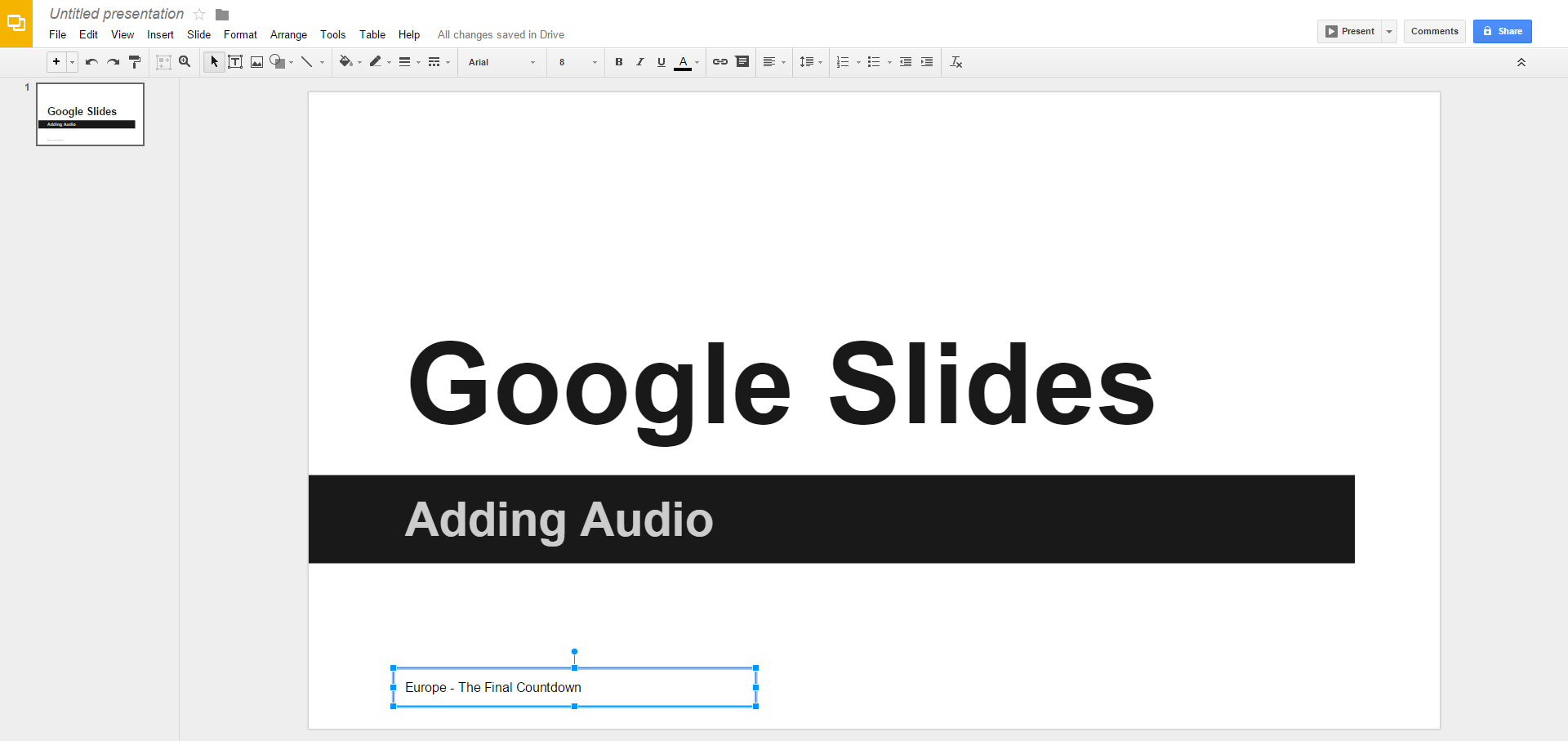This screenshot has width=1568, height=741.
Task: Click inside 'Europe - The Final Countdown' text box
Action: click(574, 687)
